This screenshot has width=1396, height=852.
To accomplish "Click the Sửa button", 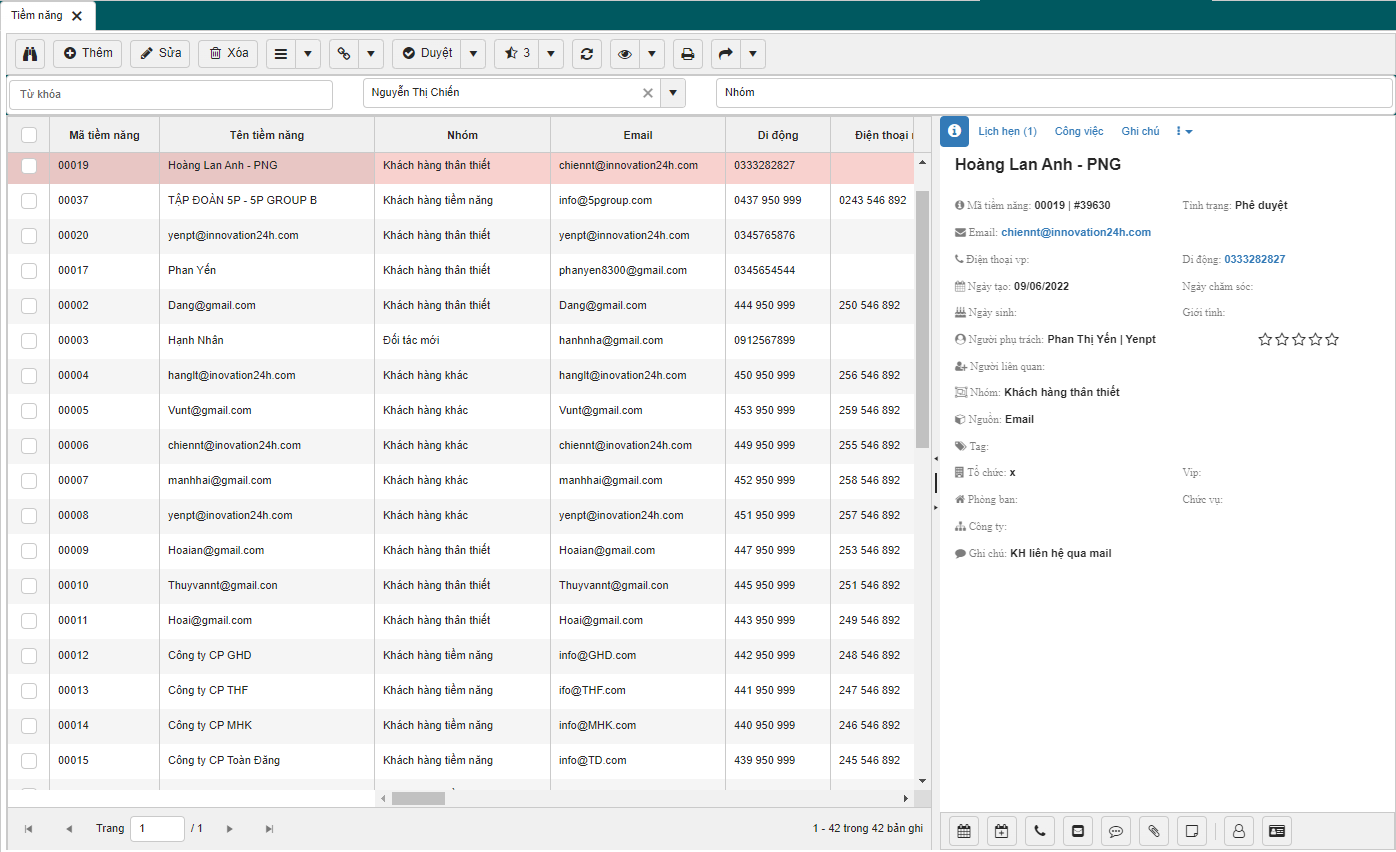I will click(x=160, y=53).
